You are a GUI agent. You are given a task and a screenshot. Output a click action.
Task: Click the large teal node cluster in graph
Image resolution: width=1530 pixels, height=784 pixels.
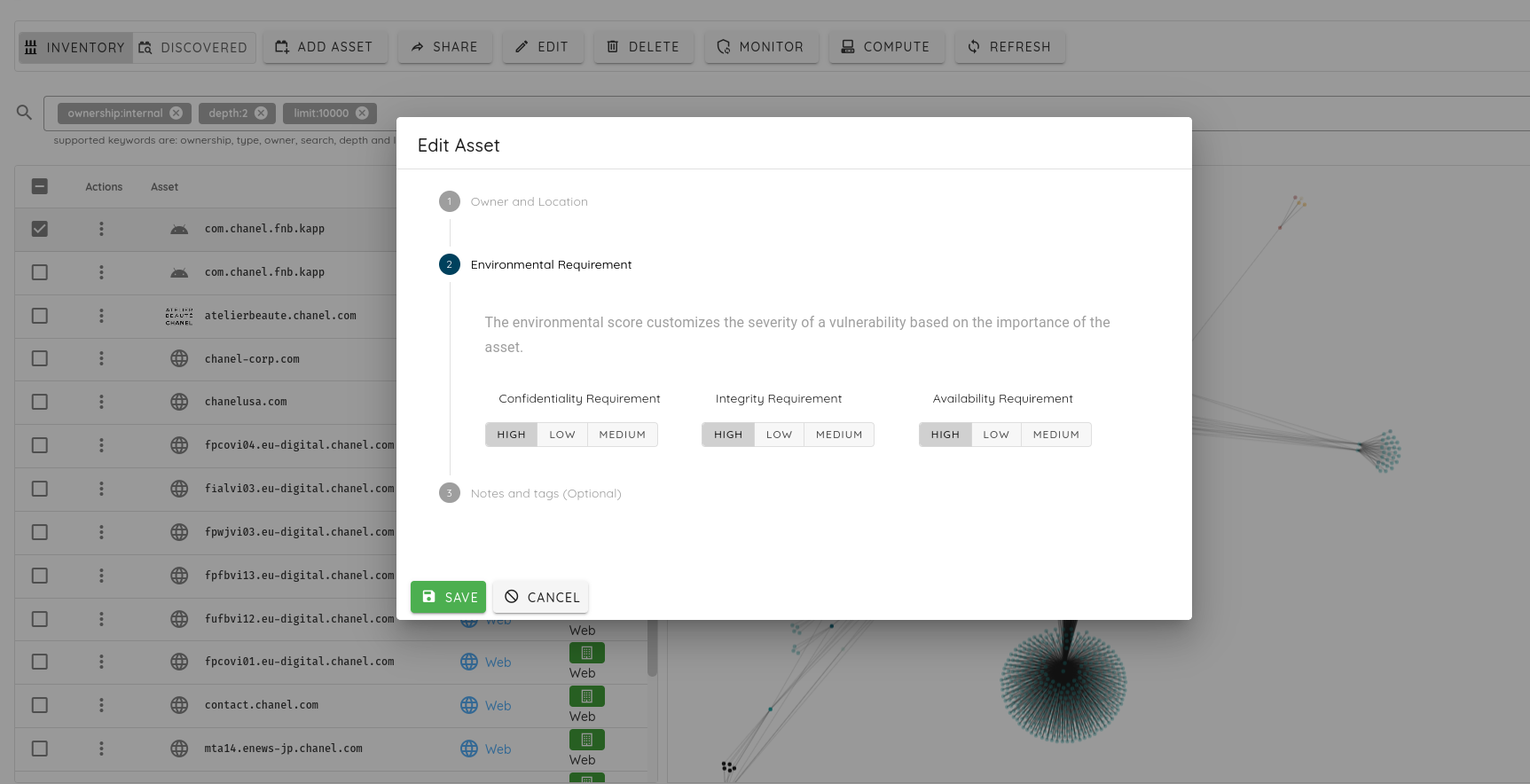coord(1063,681)
